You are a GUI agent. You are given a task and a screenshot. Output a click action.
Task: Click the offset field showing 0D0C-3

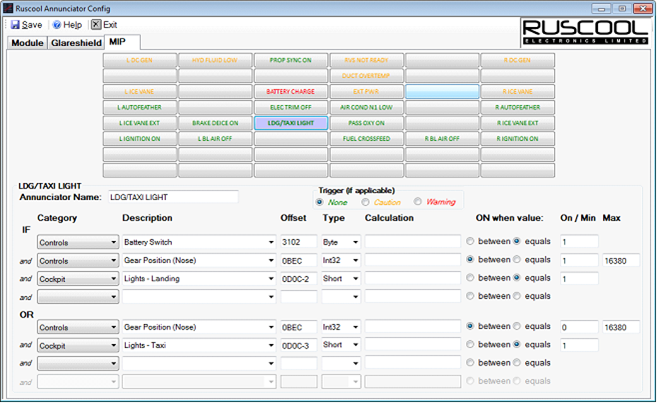[x=298, y=346]
